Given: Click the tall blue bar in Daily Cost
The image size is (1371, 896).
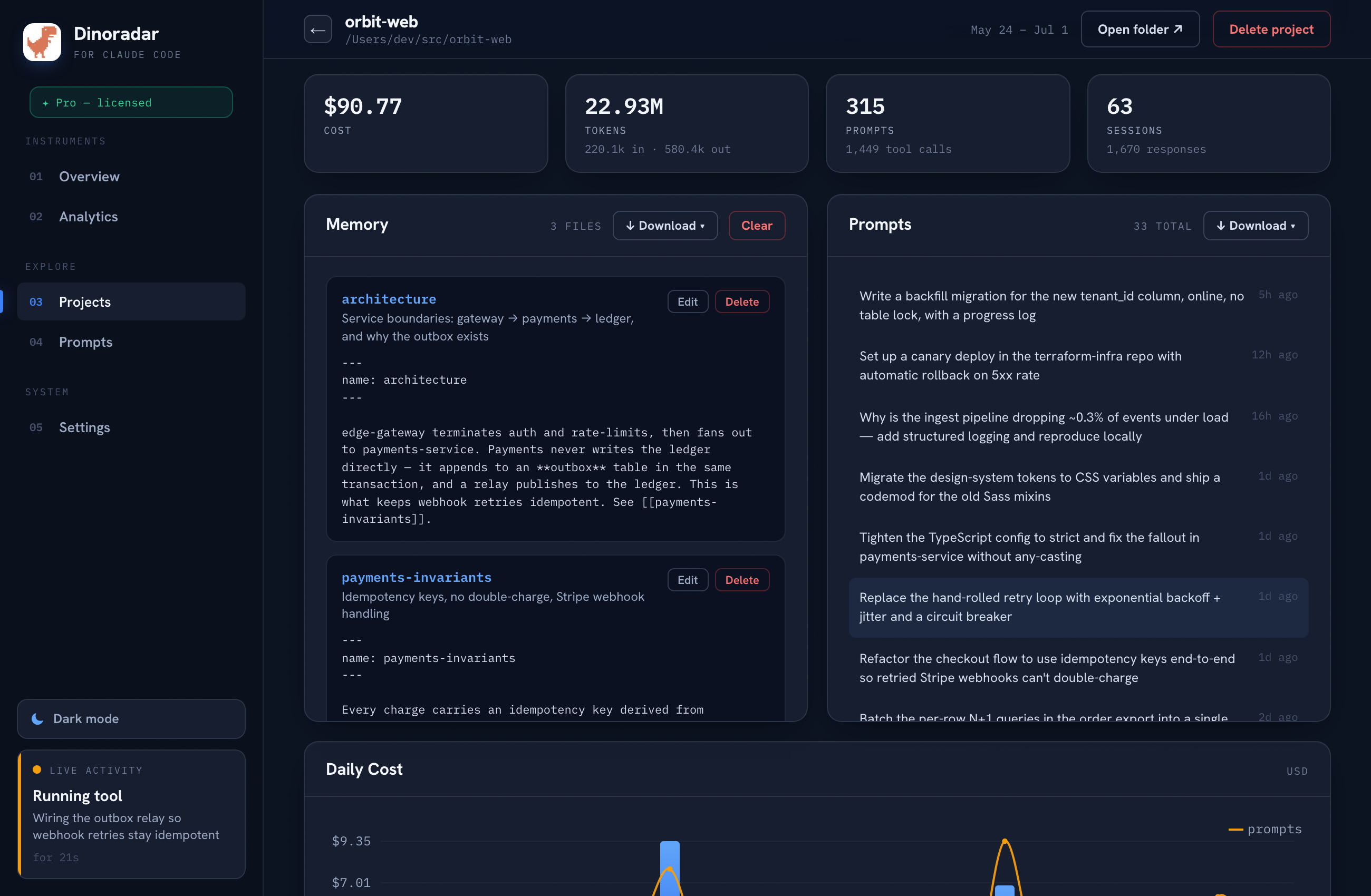Looking at the screenshot, I should point(669,869).
